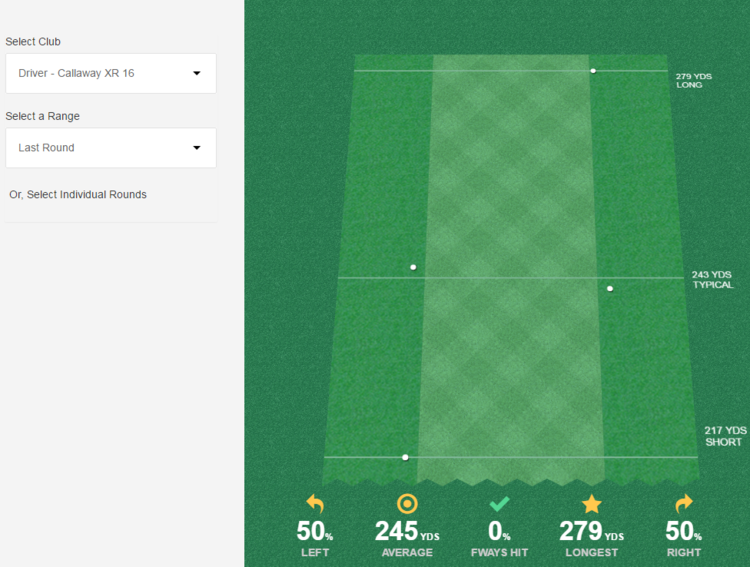
Task: Click the left-curving arrow icon above 50% Left
Action: tap(315, 503)
